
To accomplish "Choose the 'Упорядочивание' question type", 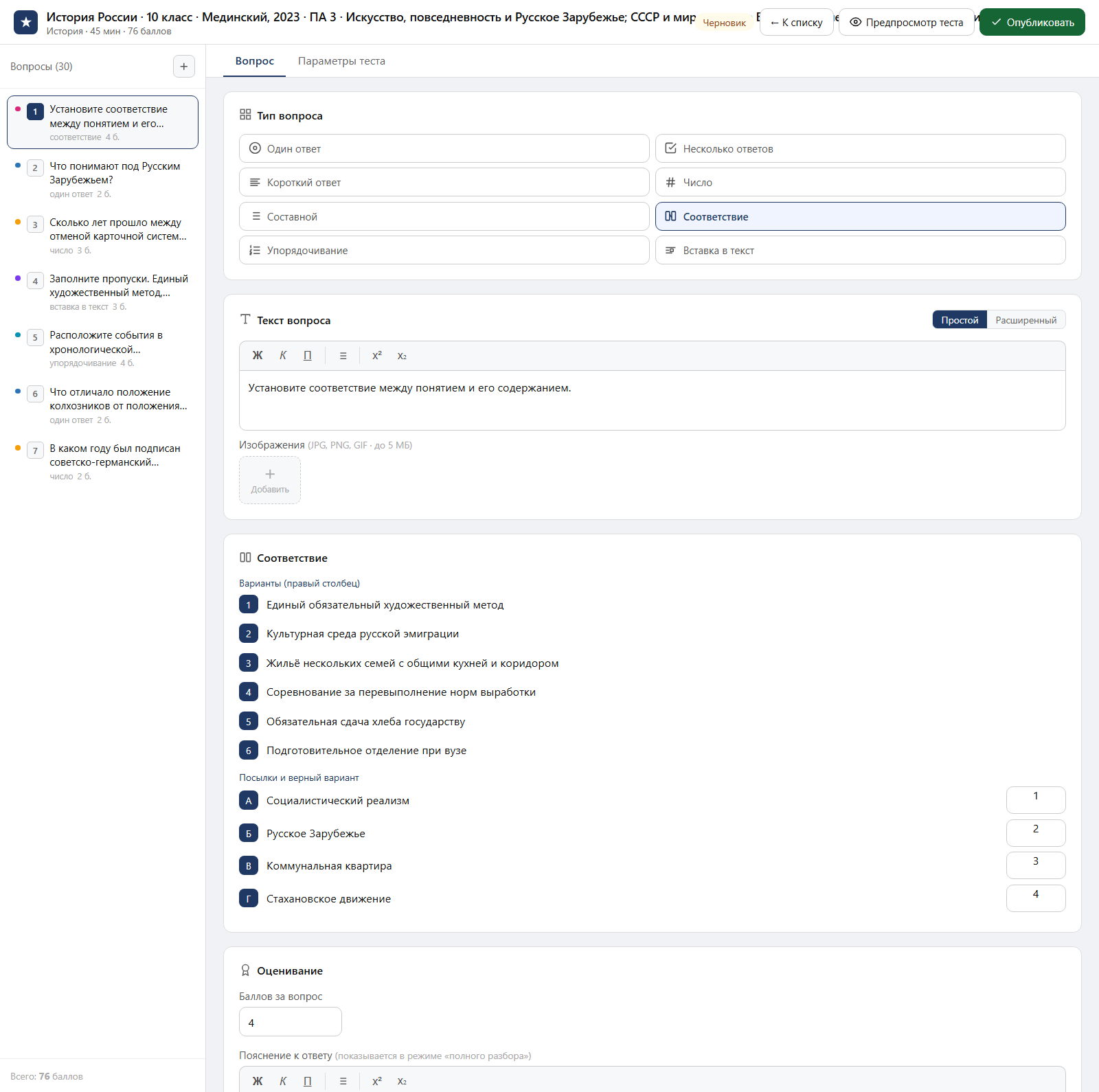I will (x=444, y=251).
